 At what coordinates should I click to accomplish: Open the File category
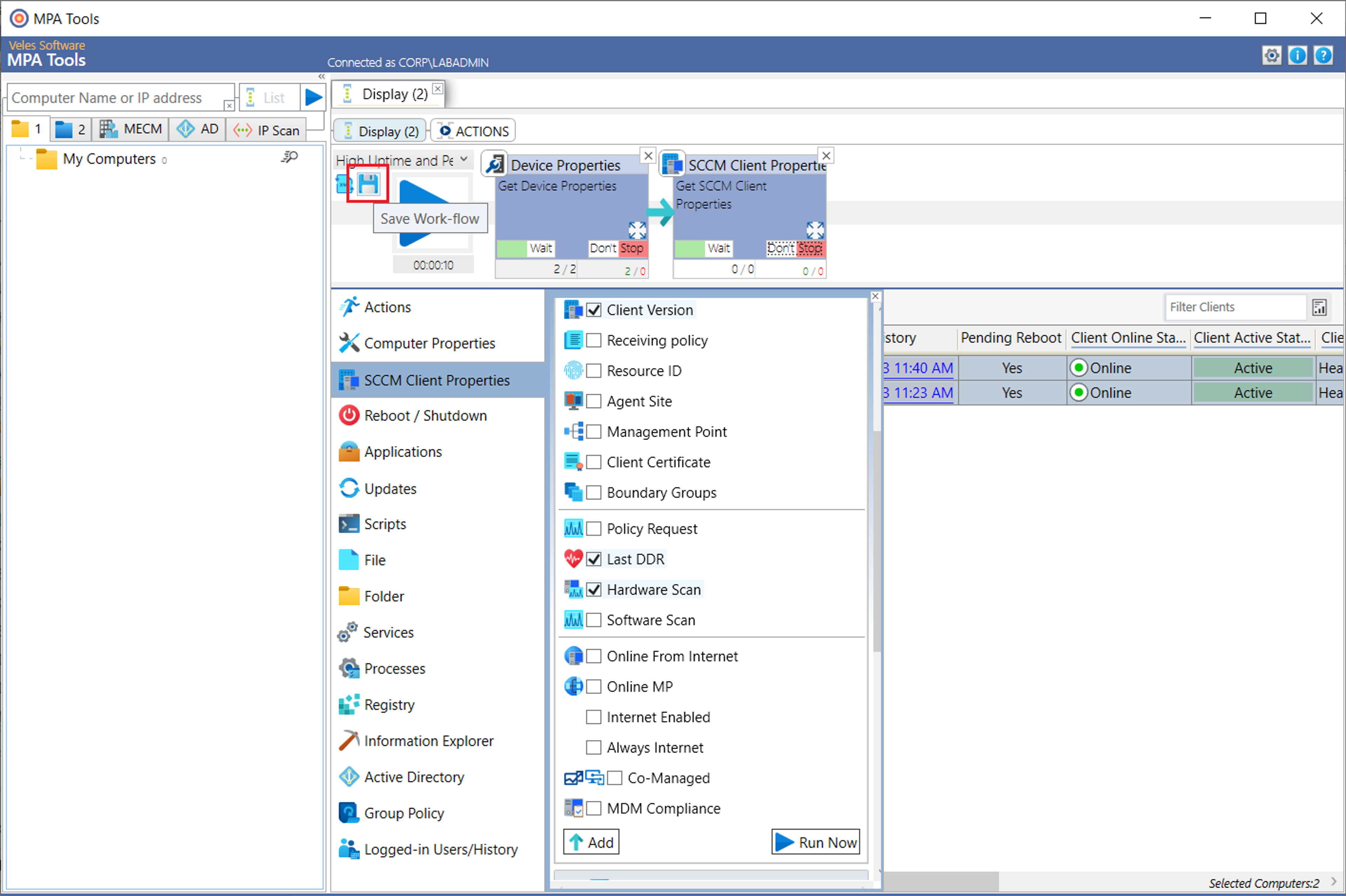click(x=437, y=561)
